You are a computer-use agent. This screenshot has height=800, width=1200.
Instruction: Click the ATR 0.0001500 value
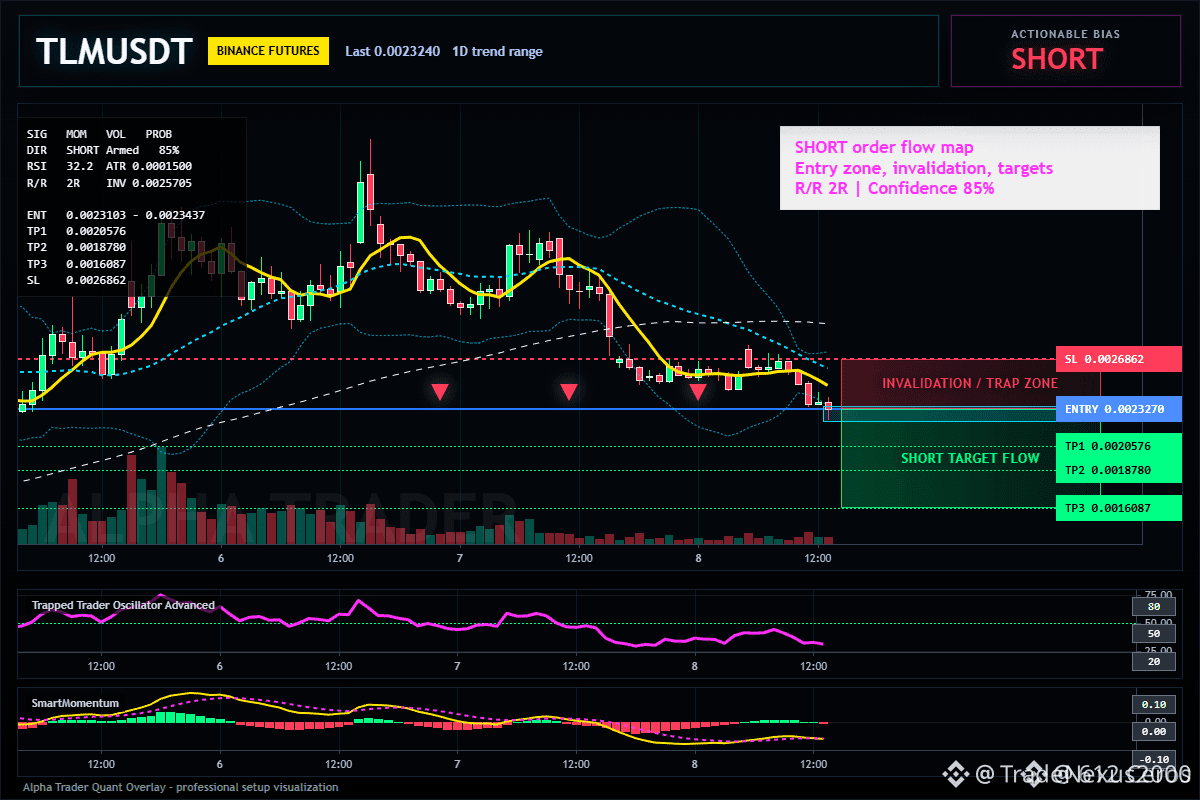(148, 166)
